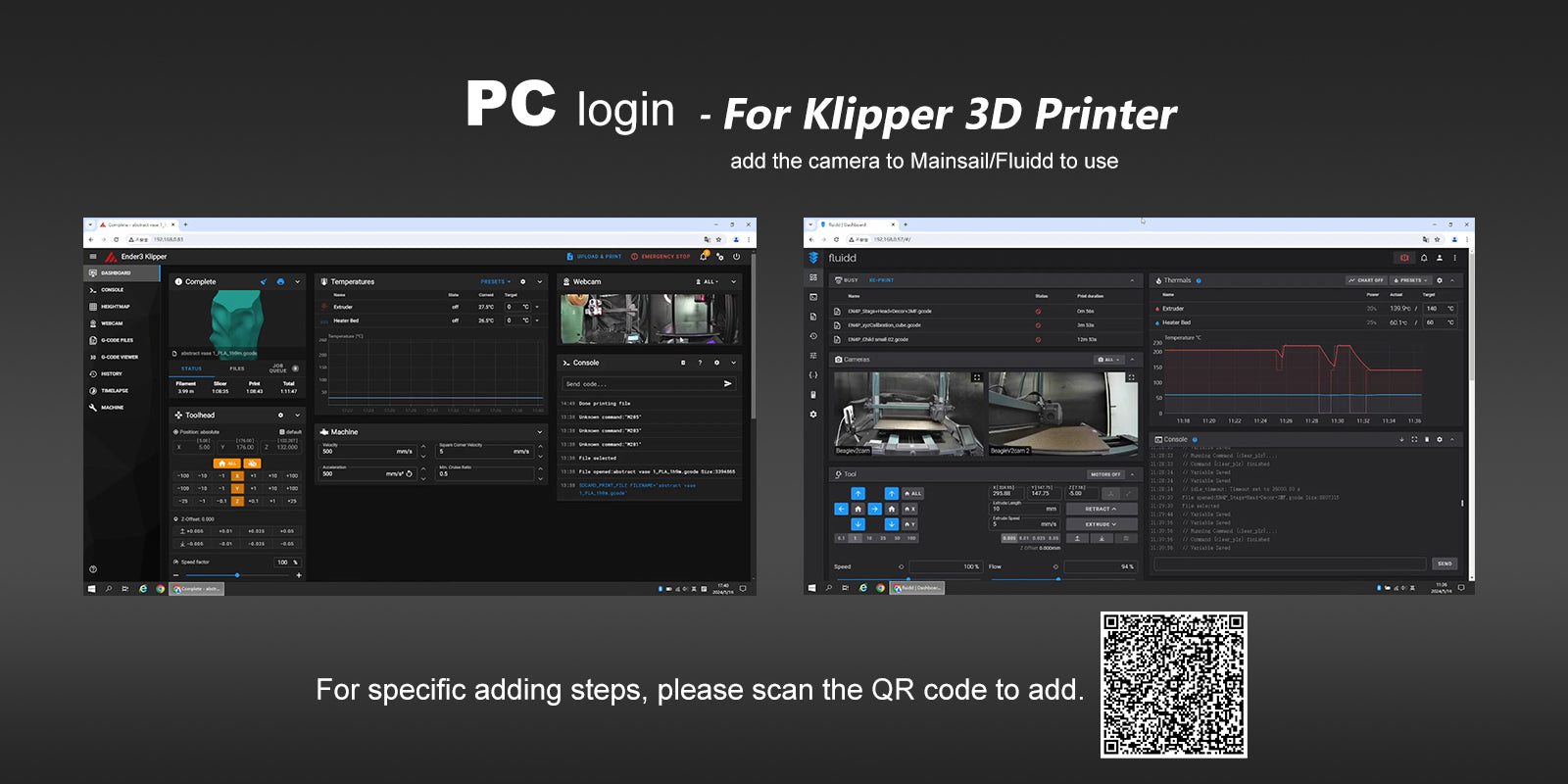
Task: Click the Home All button in Toolhead
Action: [x=226, y=463]
